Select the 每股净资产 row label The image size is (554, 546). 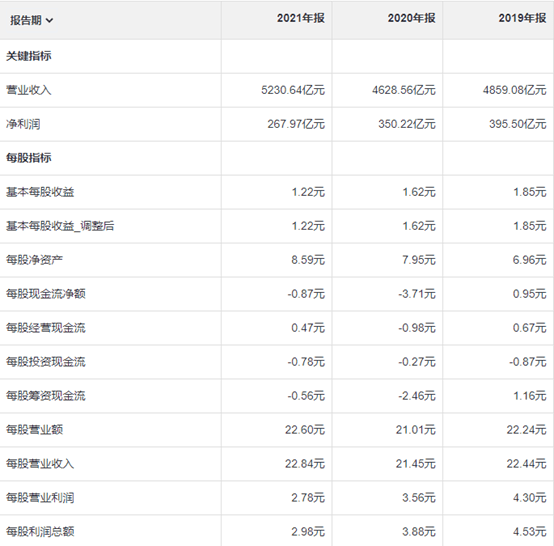[34, 260]
